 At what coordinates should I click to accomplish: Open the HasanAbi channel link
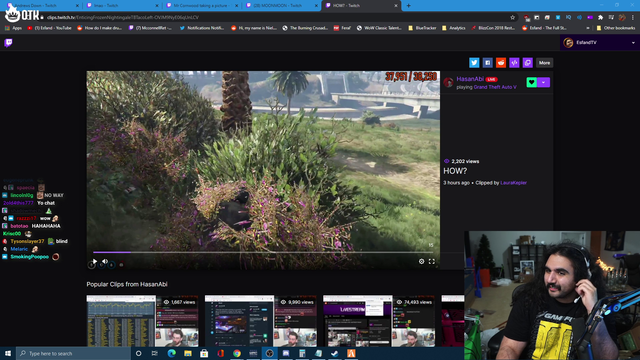(x=470, y=79)
